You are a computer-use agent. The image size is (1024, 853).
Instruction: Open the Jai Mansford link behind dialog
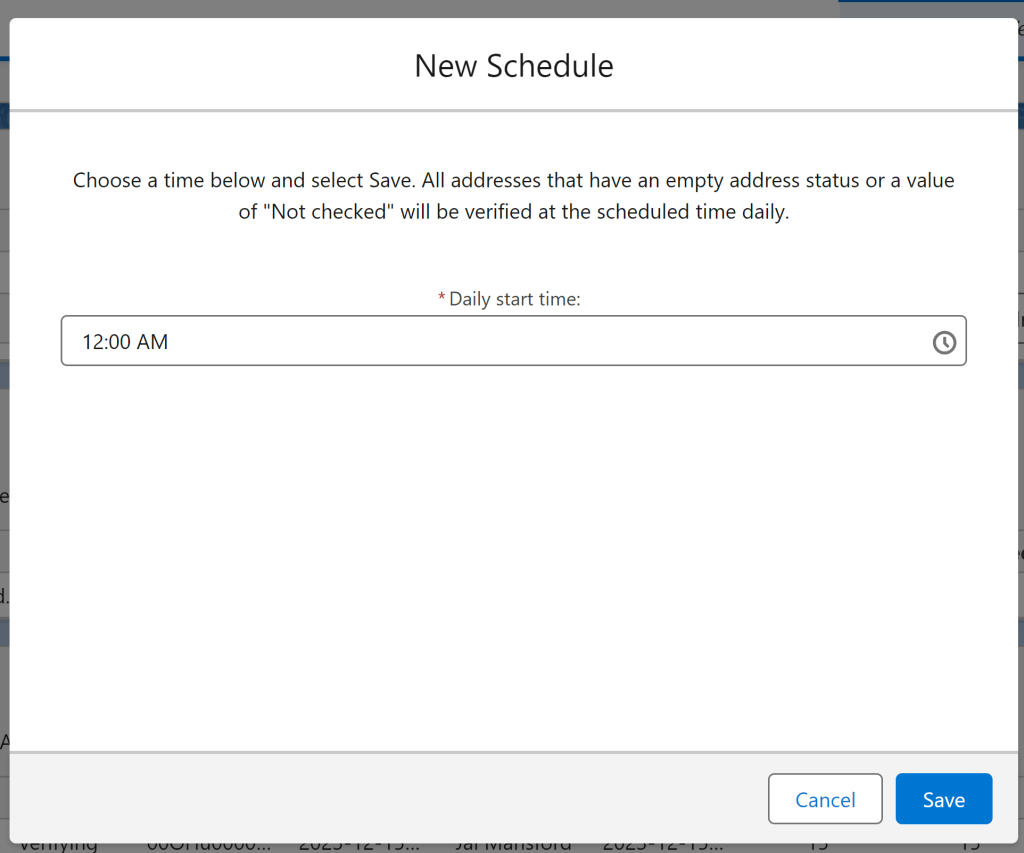click(x=513, y=846)
